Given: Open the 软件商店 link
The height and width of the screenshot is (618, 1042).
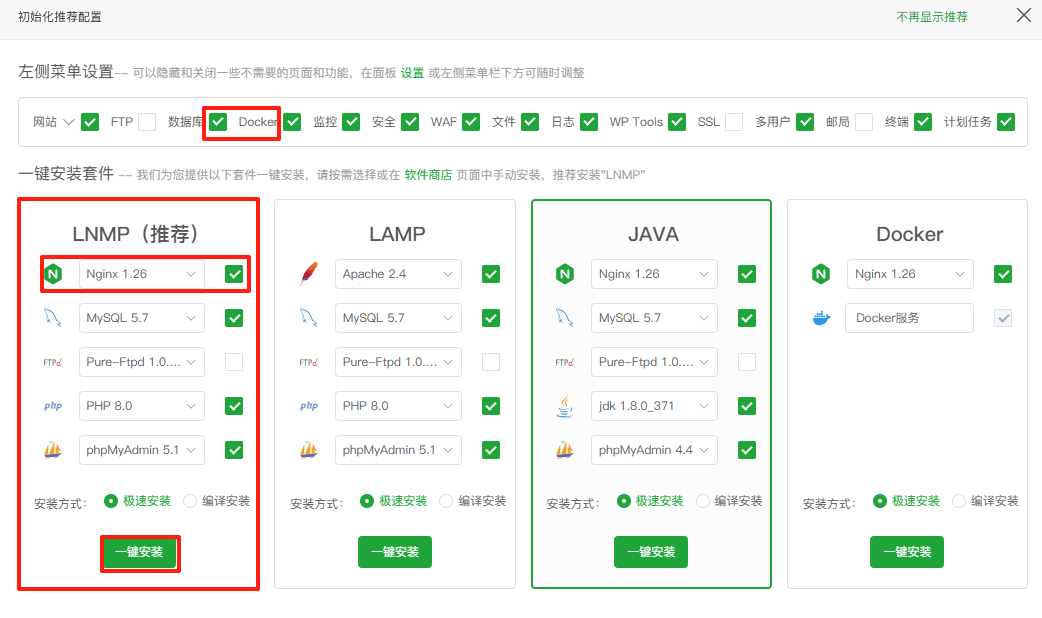Looking at the screenshot, I should (428, 175).
